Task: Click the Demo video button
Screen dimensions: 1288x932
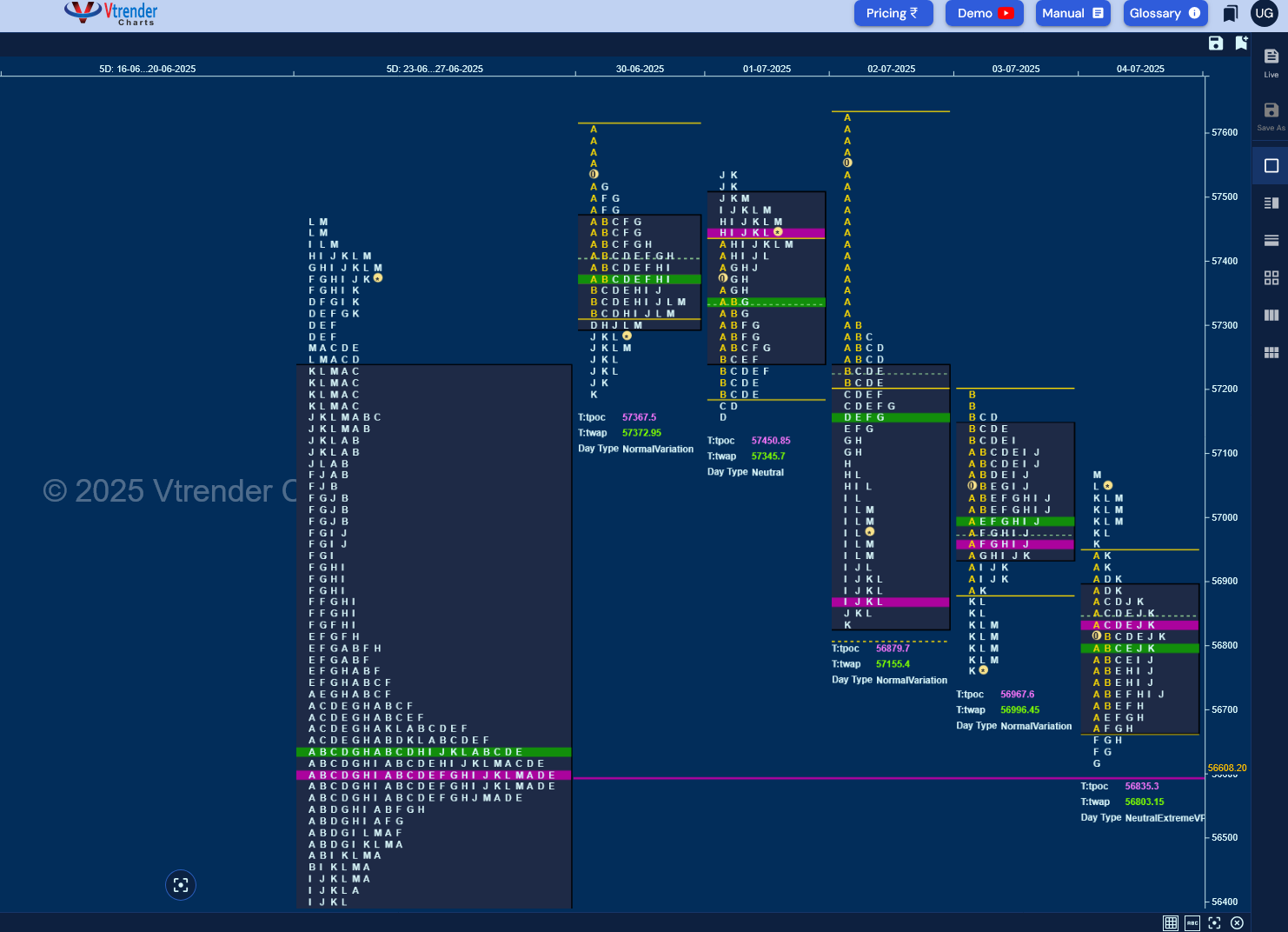Action: pos(985,13)
